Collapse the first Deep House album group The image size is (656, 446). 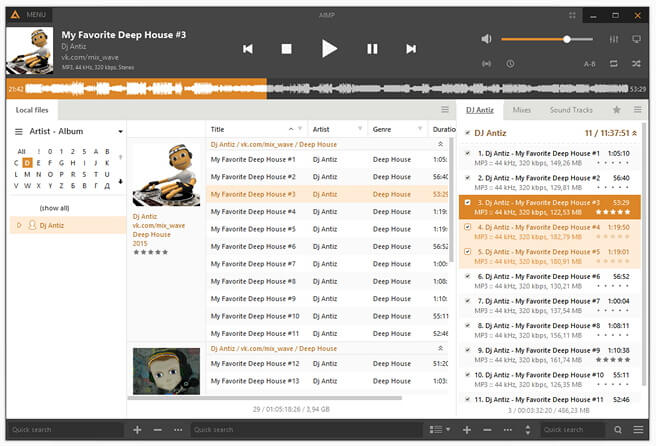[x=440, y=144]
